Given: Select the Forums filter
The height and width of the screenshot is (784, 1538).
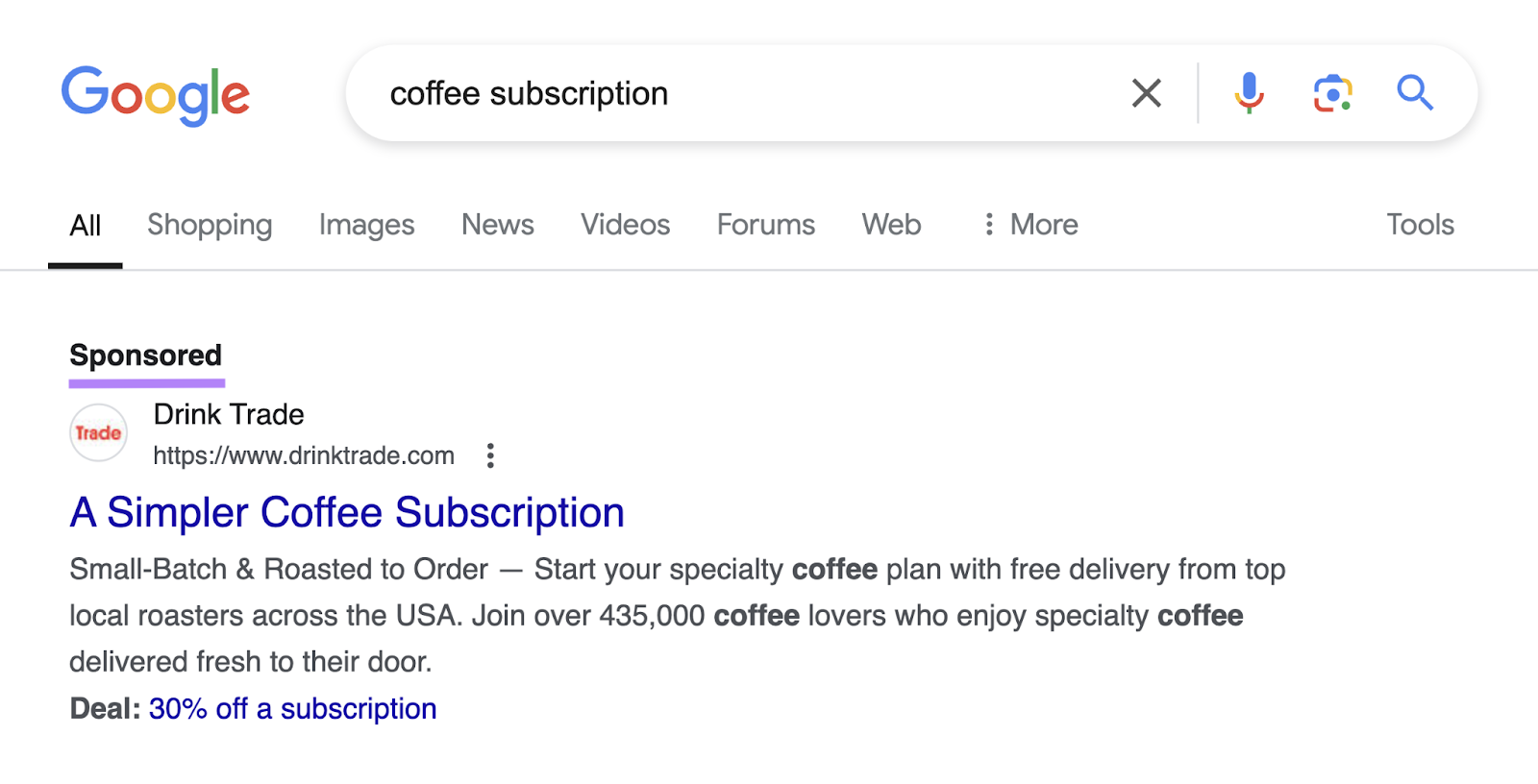Looking at the screenshot, I should 765,224.
